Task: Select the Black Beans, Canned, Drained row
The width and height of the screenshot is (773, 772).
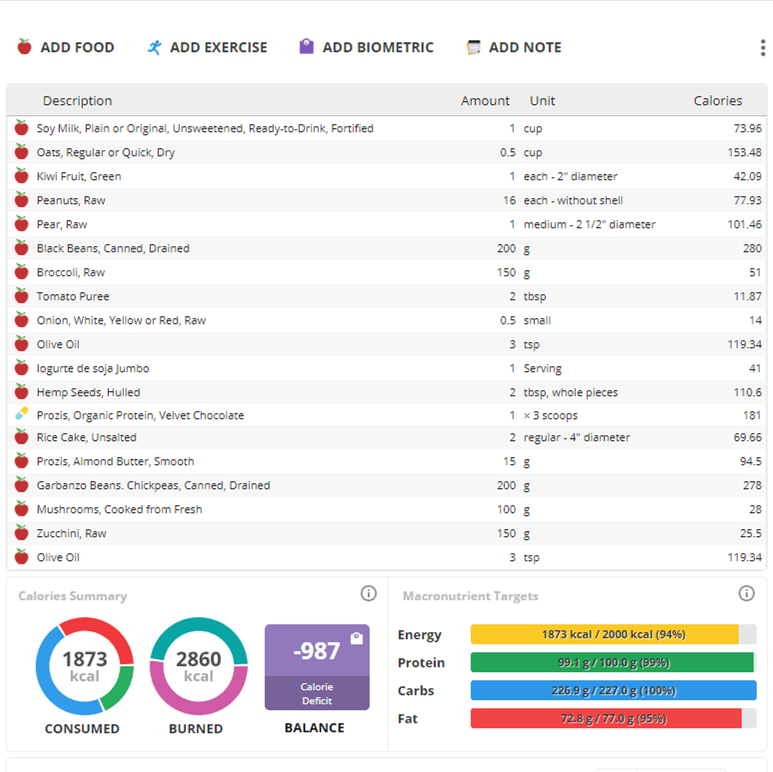Action: pos(113,248)
